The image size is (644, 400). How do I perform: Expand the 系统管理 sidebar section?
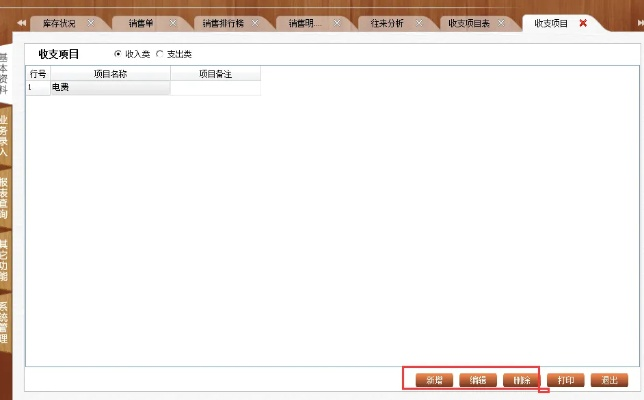coord(4,322)
